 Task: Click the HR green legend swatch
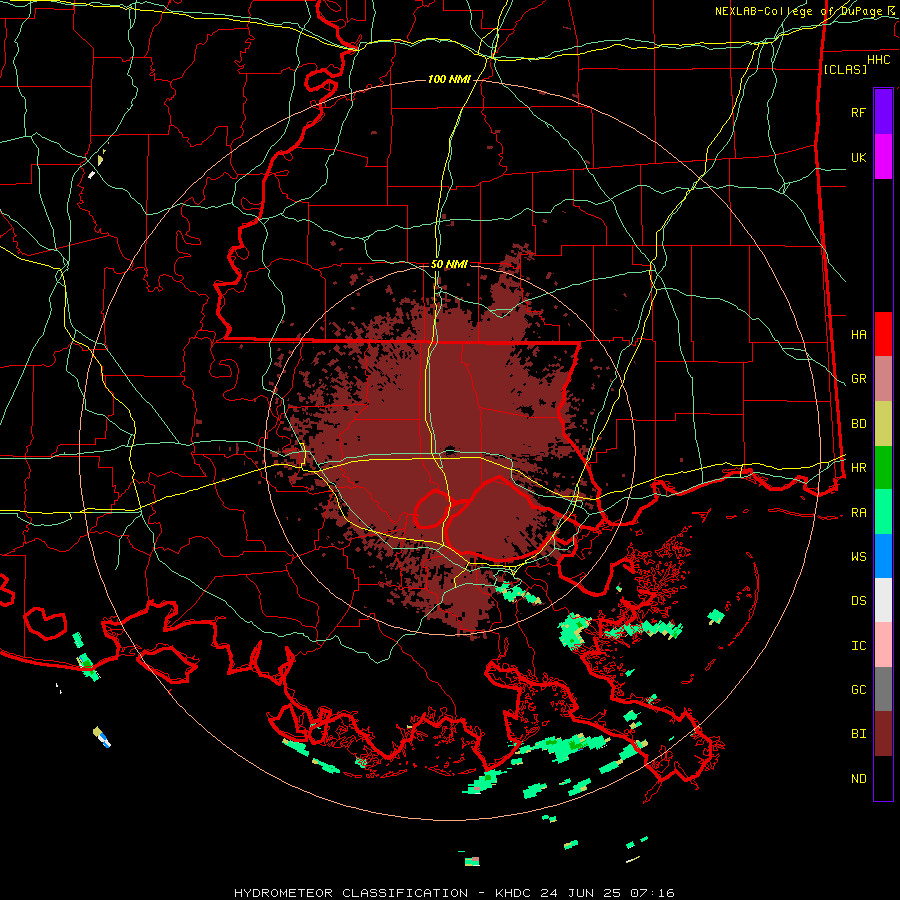(x=883, y=468)
